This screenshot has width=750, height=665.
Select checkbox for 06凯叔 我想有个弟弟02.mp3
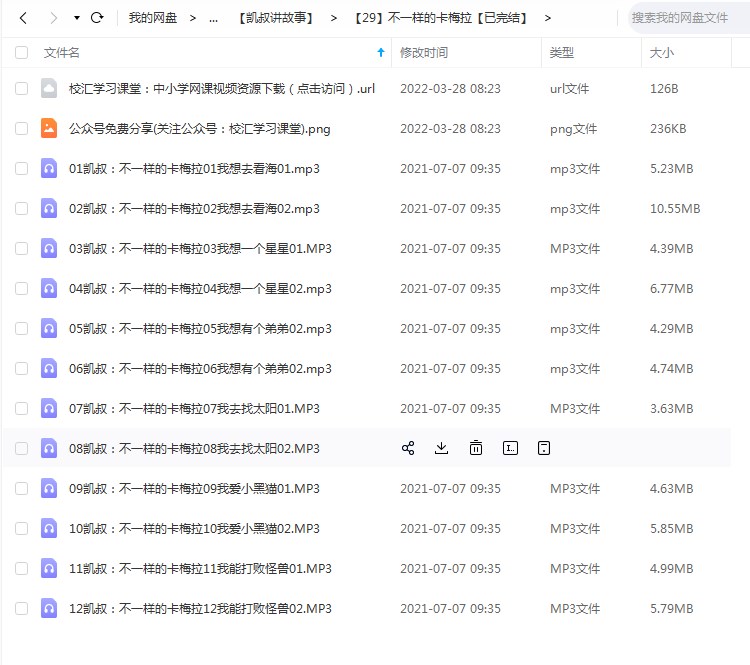[x=22, y=368]
